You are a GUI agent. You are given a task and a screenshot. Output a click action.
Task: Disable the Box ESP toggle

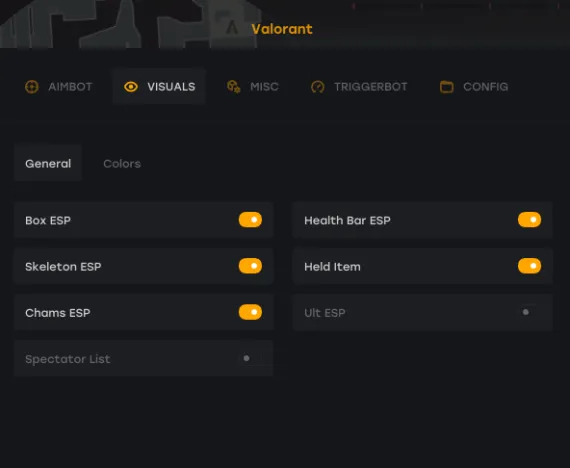(x=250, y=220)
